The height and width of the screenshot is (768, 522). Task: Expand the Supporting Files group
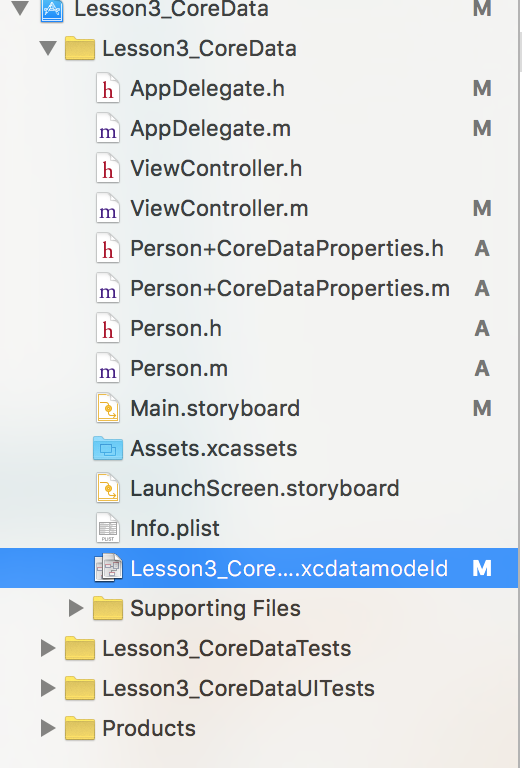[x=76, y=608]
